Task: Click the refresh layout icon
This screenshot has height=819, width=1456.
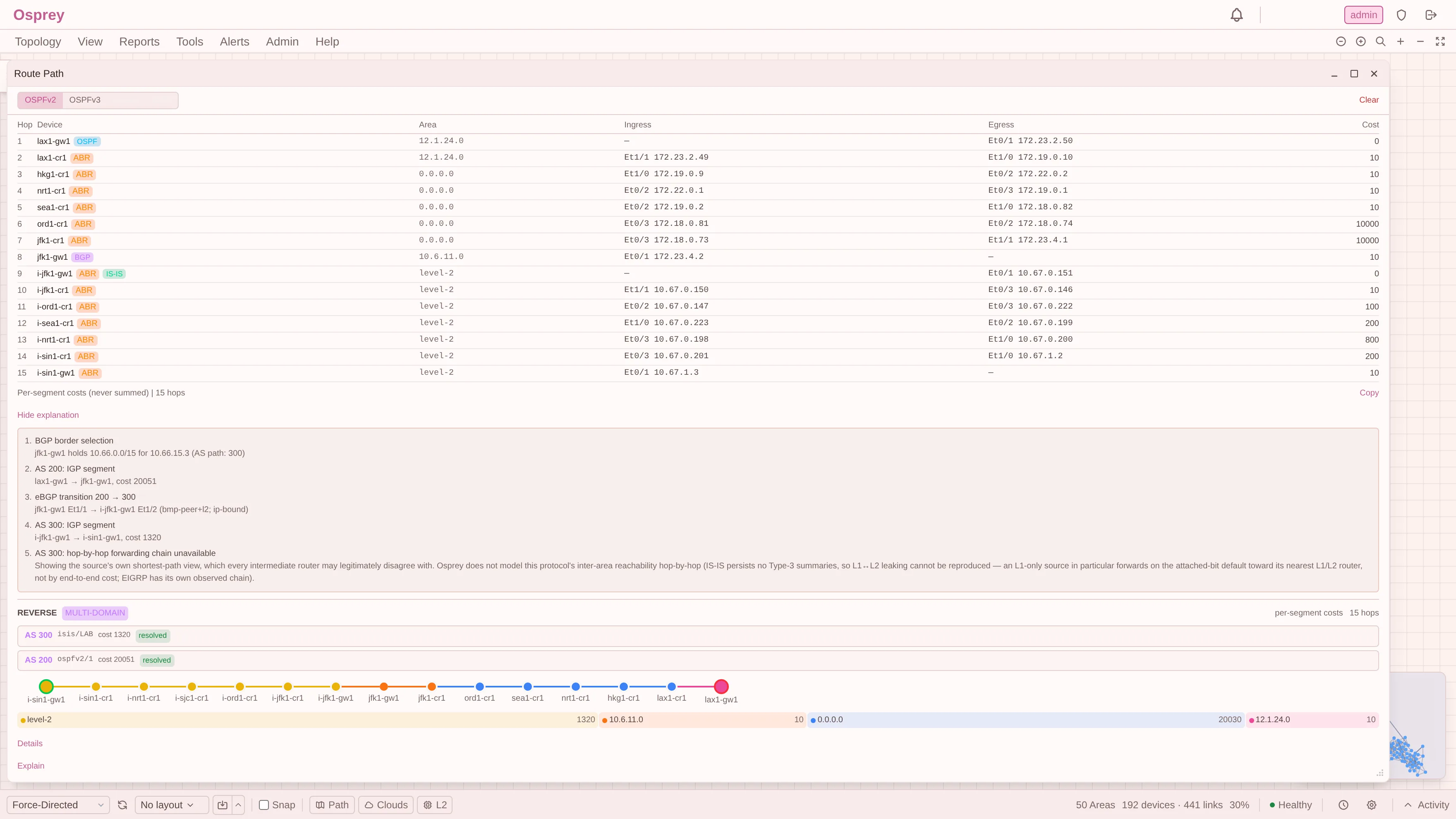Action: click(122, 805)
